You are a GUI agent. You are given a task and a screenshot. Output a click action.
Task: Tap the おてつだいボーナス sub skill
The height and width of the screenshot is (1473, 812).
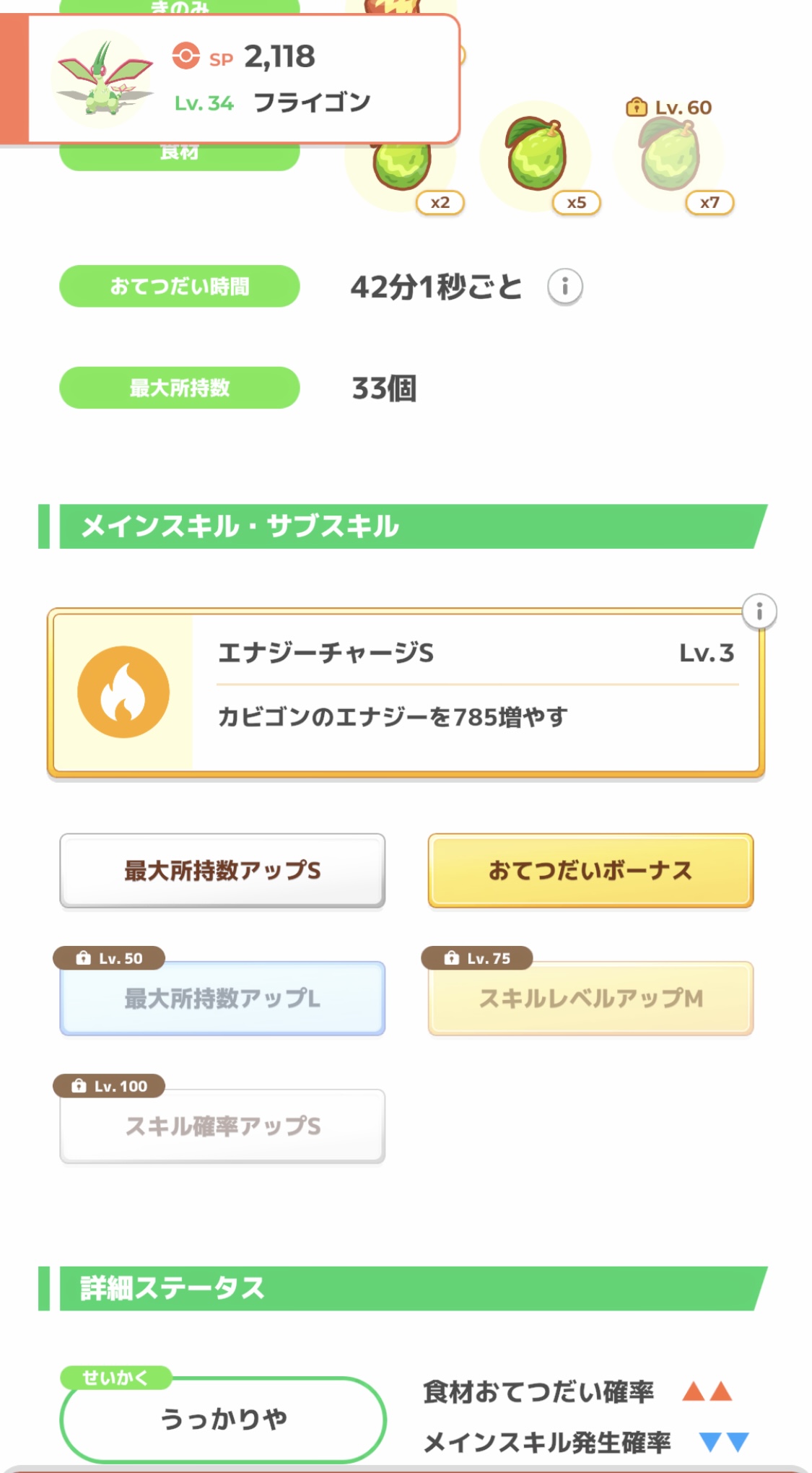[590, 871]
